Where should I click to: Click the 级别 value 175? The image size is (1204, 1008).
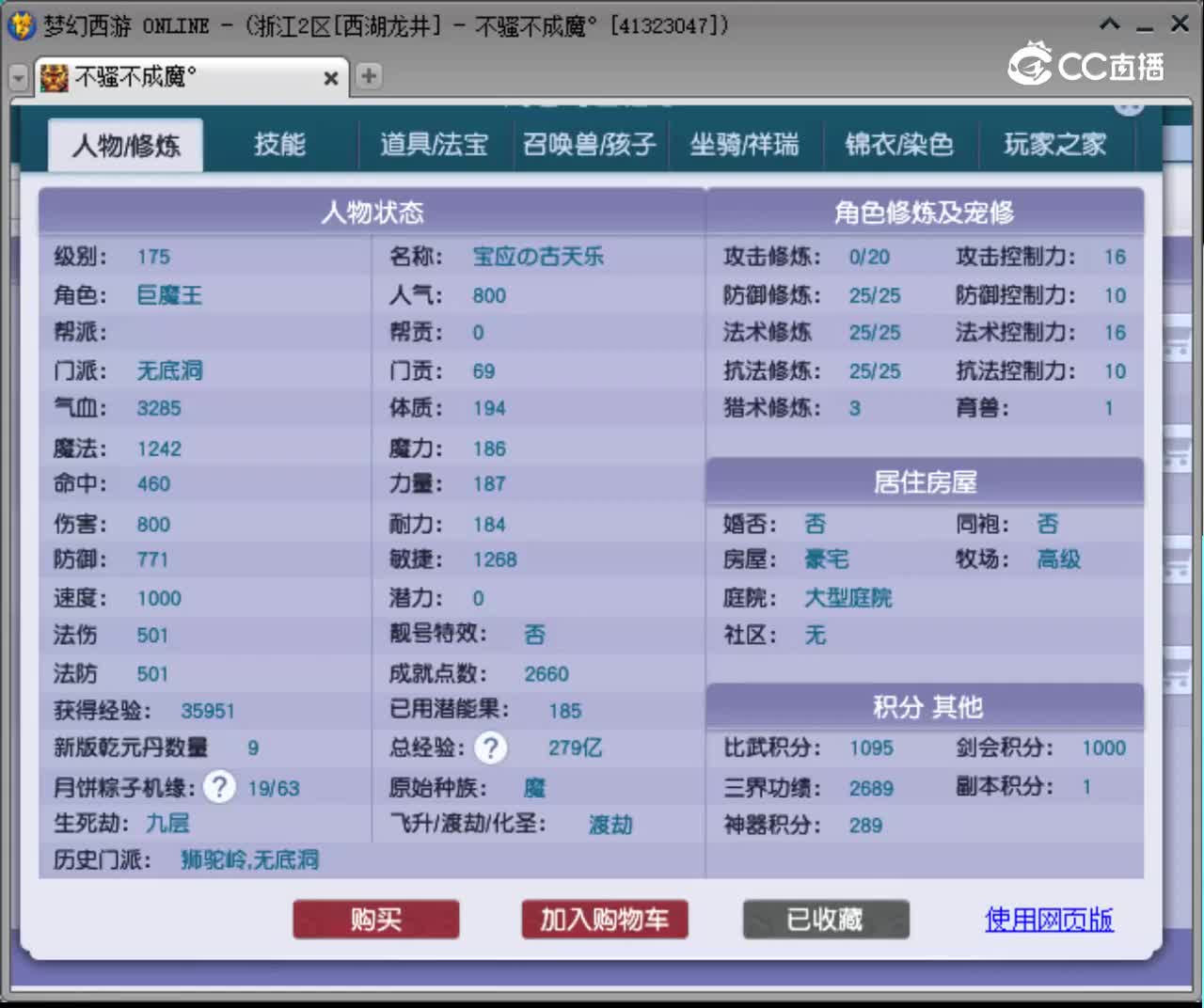coord(153,257)
